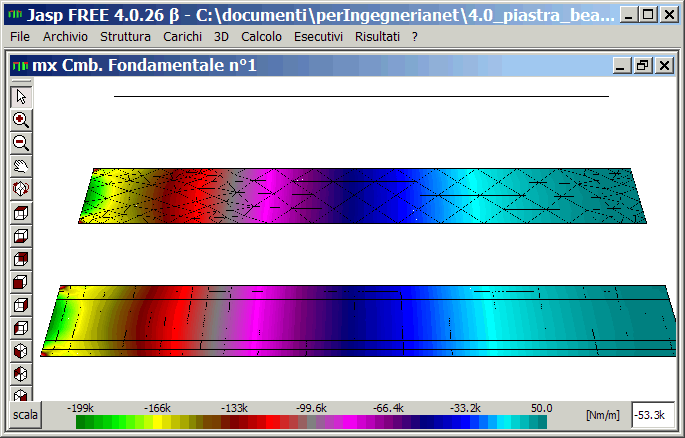Click the Jasp application icon in title bar
Viewport: 685px width, 438px height.
tap(15, 14)
